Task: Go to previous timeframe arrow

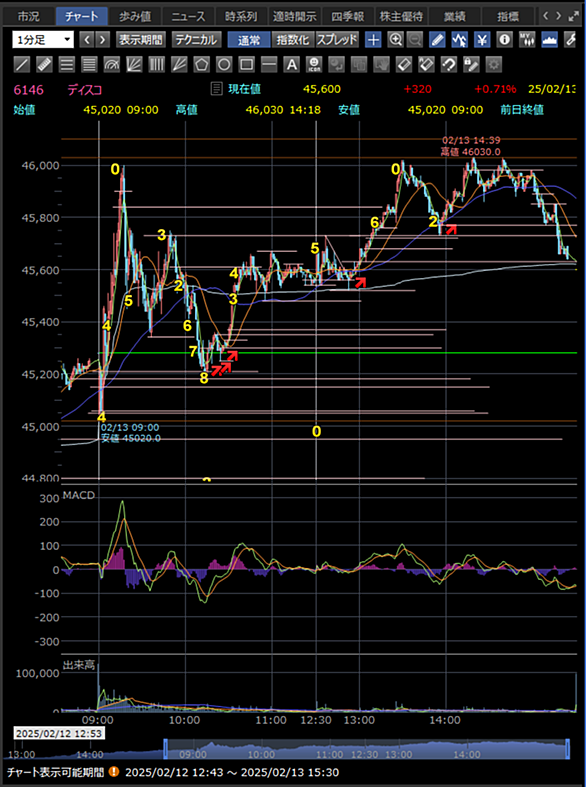Action: pos(87,40)
